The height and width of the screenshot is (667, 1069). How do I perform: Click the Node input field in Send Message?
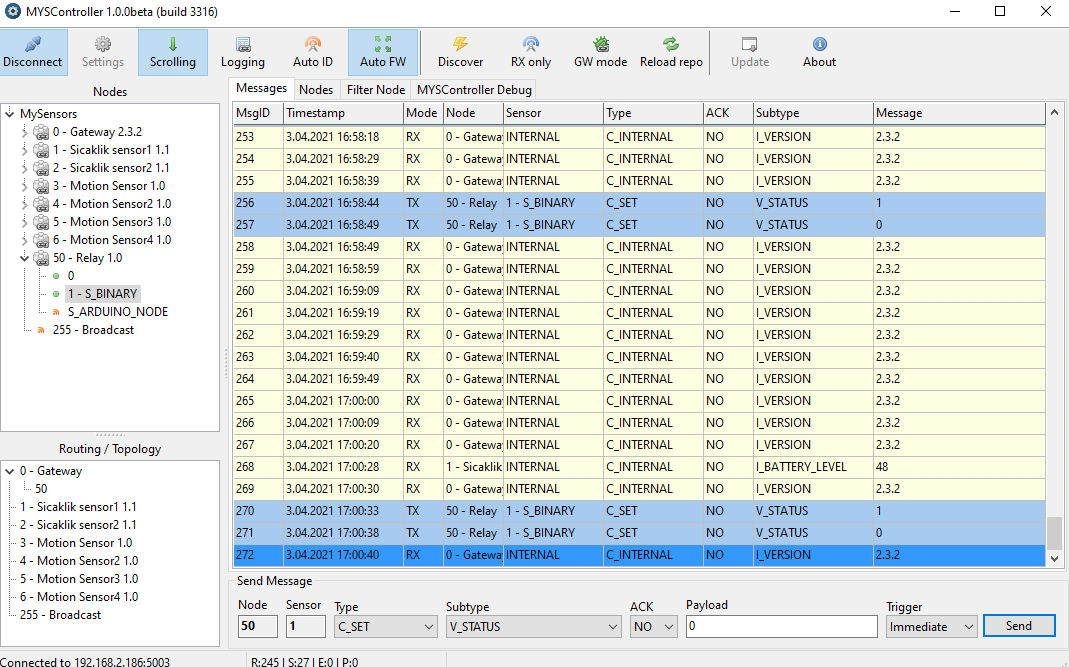coord(258,626)
